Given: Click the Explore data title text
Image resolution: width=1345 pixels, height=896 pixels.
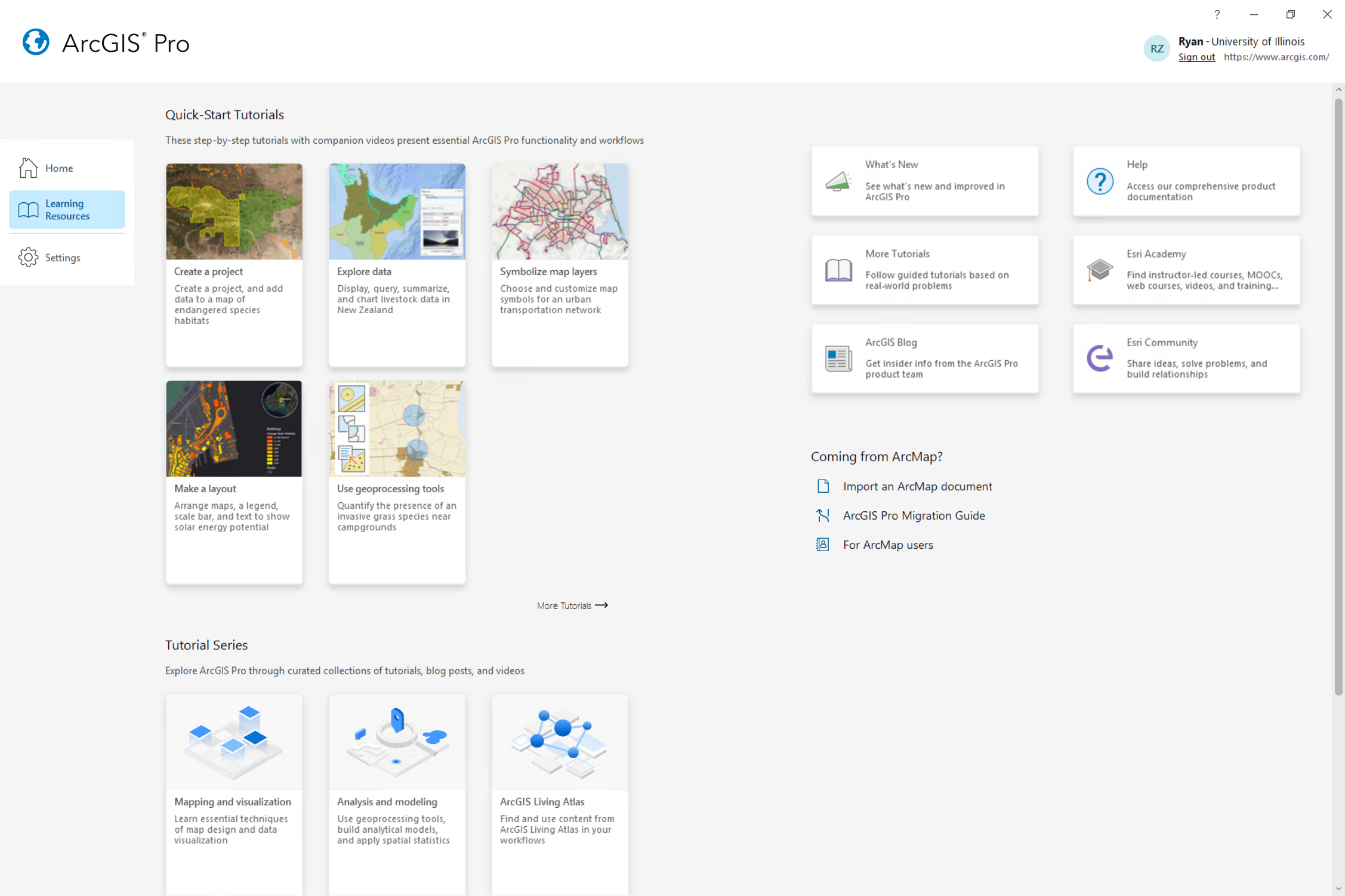Looking at the screenshot, I should tap(364, 271).
